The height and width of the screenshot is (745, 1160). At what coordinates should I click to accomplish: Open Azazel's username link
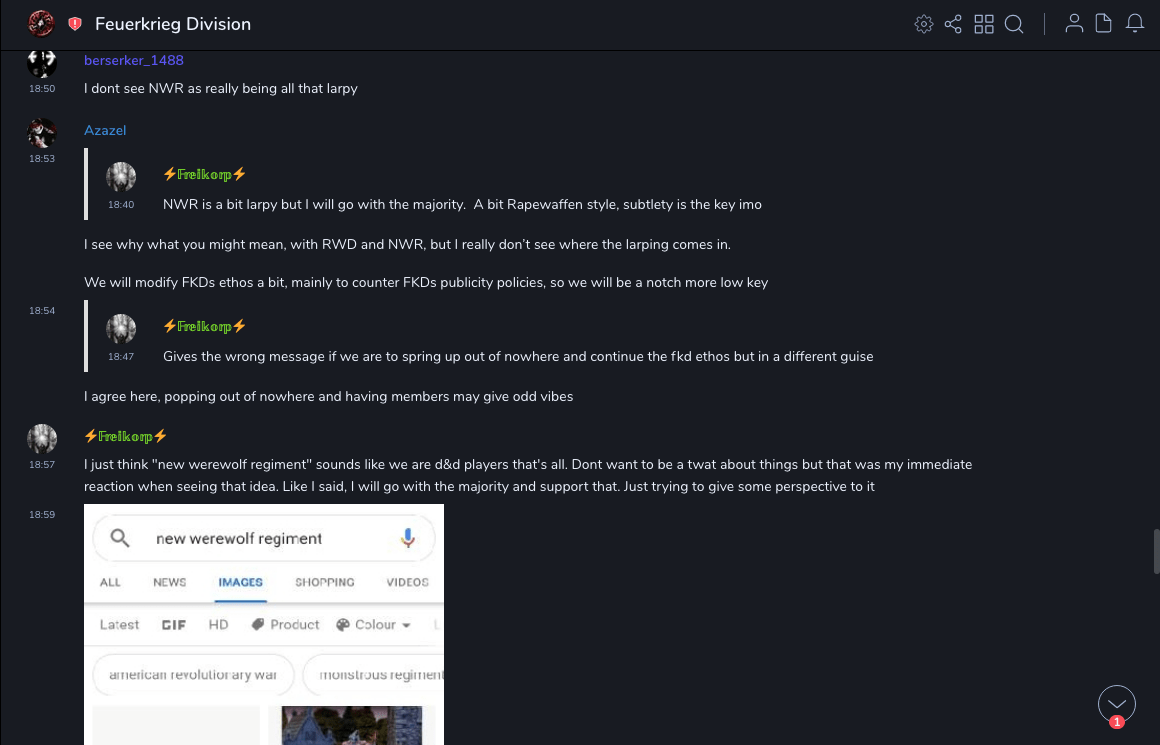pos(105,131)
